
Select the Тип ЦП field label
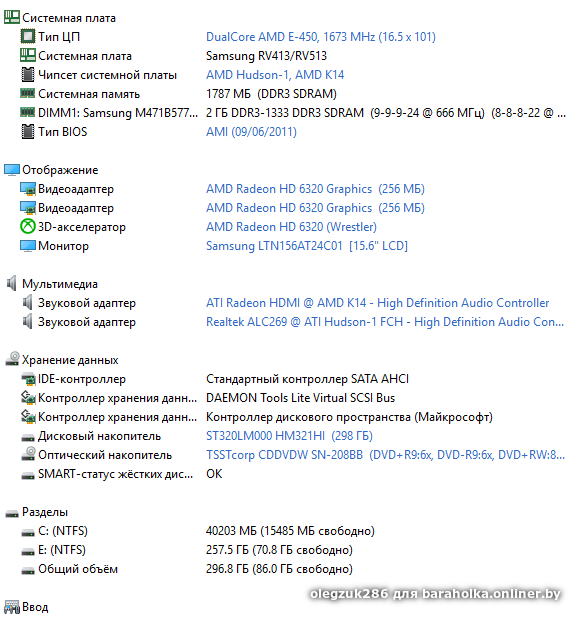59,37
